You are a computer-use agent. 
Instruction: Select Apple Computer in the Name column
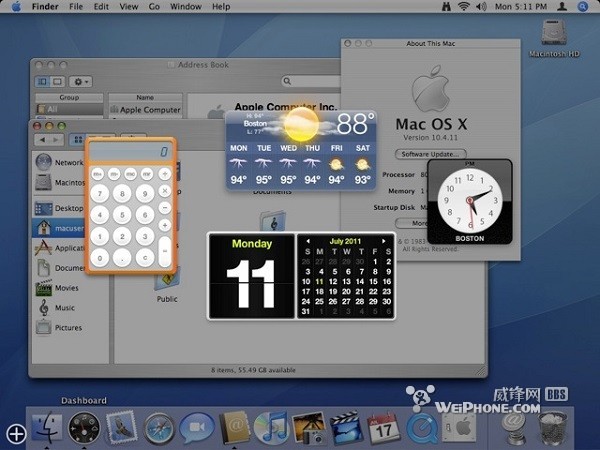tap(145, 110)
